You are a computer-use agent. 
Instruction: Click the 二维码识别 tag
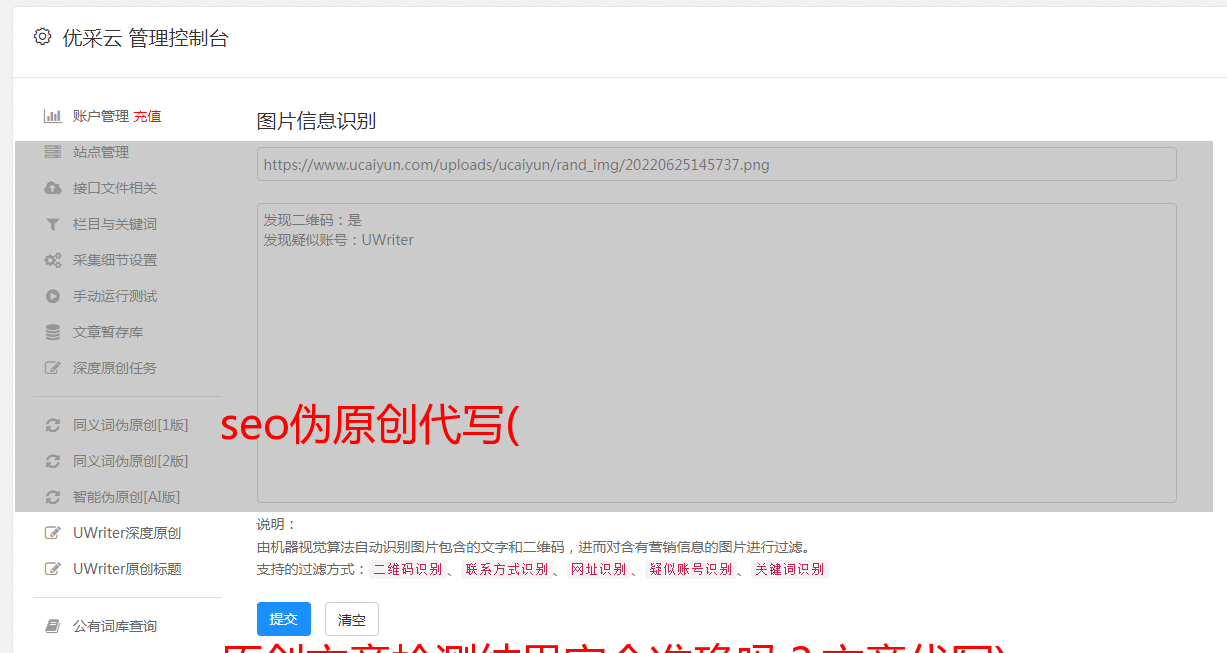(x=408, y=569)
